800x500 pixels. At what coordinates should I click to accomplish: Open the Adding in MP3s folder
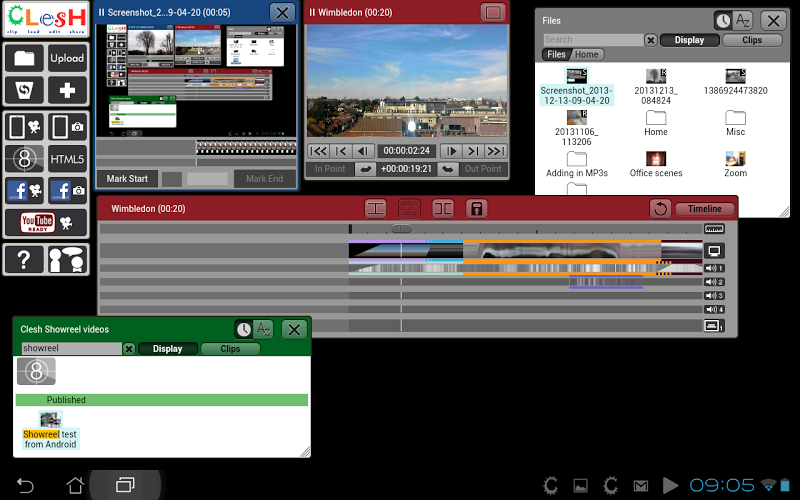pos(577,164)
